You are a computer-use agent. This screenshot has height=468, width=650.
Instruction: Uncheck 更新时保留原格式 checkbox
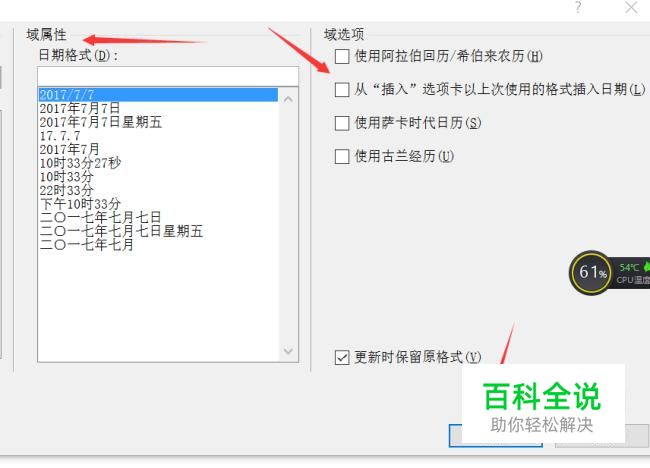point(342,357)
